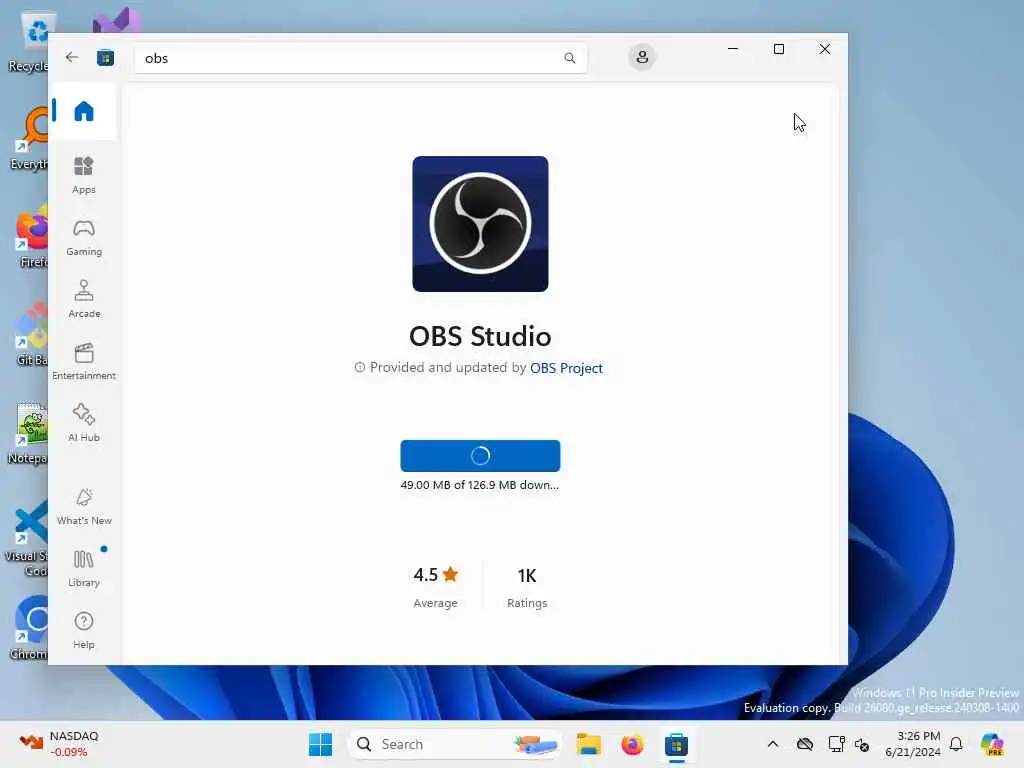Click the Microsoft Store taskbar icon
Viewport: 1024px width, 768px height.
[676, 744]
